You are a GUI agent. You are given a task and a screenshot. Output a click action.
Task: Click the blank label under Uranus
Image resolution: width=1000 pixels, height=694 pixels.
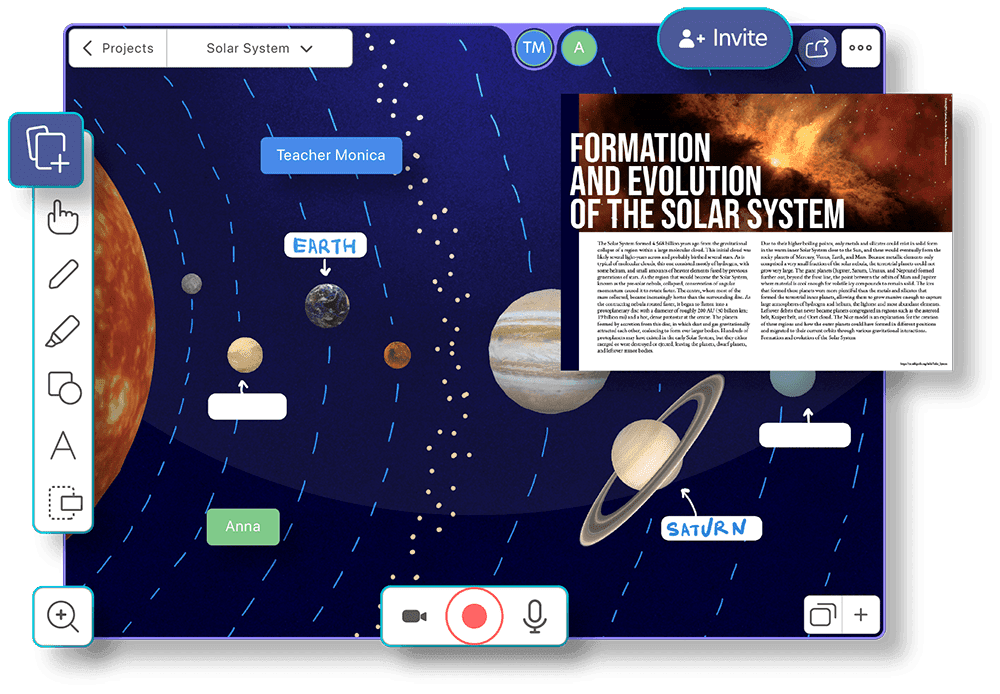click(805, 434)
